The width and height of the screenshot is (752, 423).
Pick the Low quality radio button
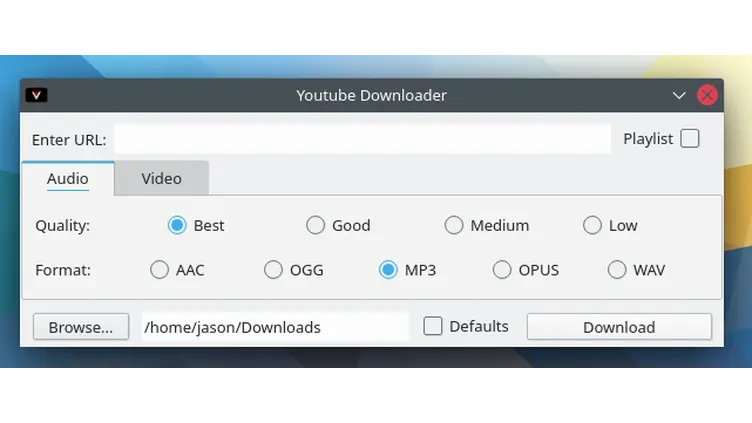click(x=592, y=225)
